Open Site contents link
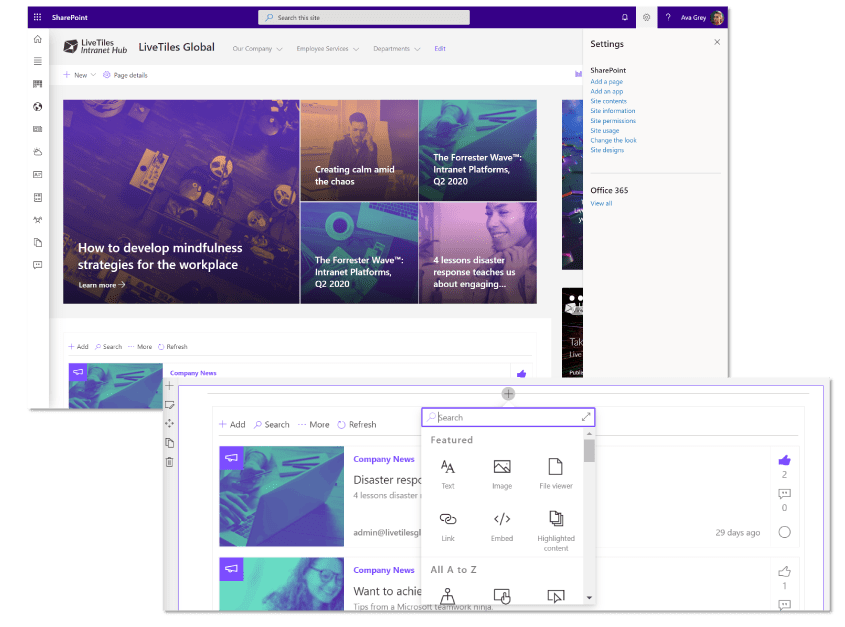The image size is (845, 627). click(608, 101)
